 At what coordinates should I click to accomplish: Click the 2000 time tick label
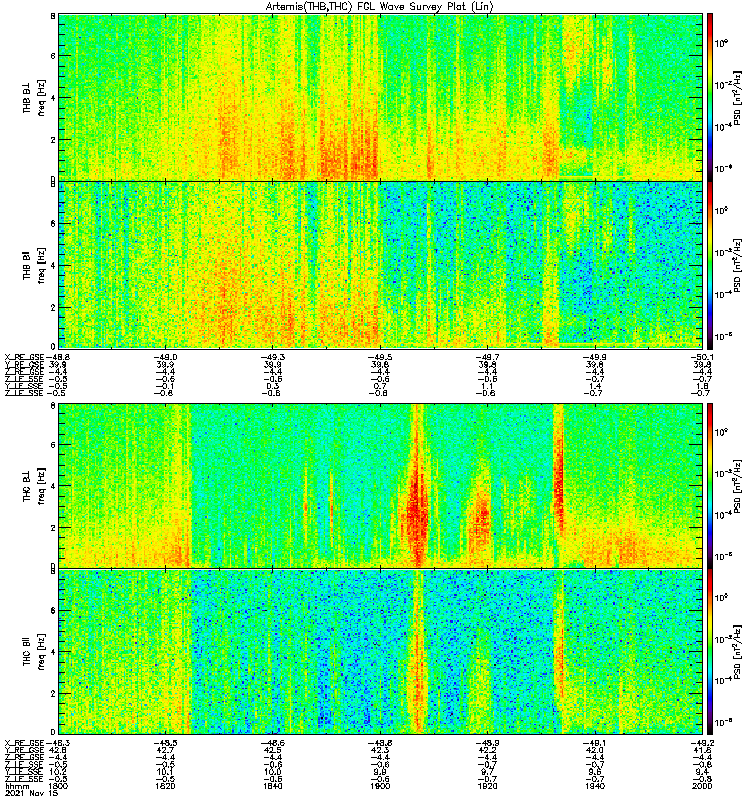tap(703, 786)
